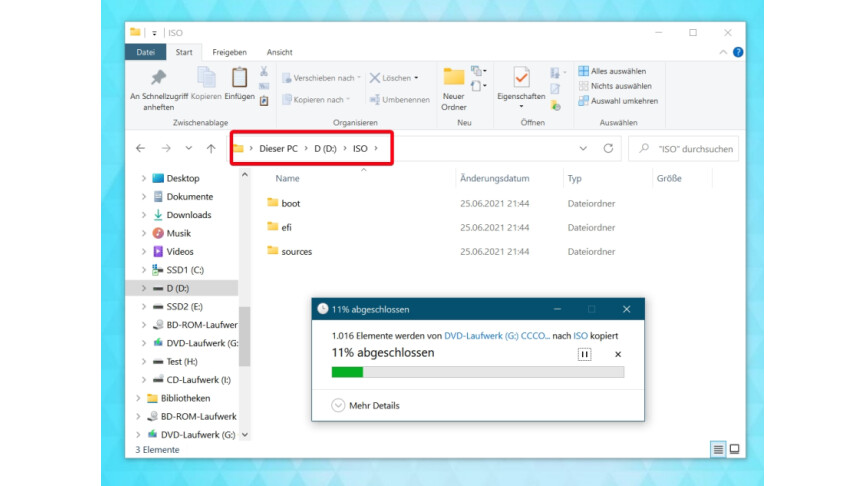Click DVD-Laufwerk (G:) source link
864x486 pixels.
click(496, 336)
